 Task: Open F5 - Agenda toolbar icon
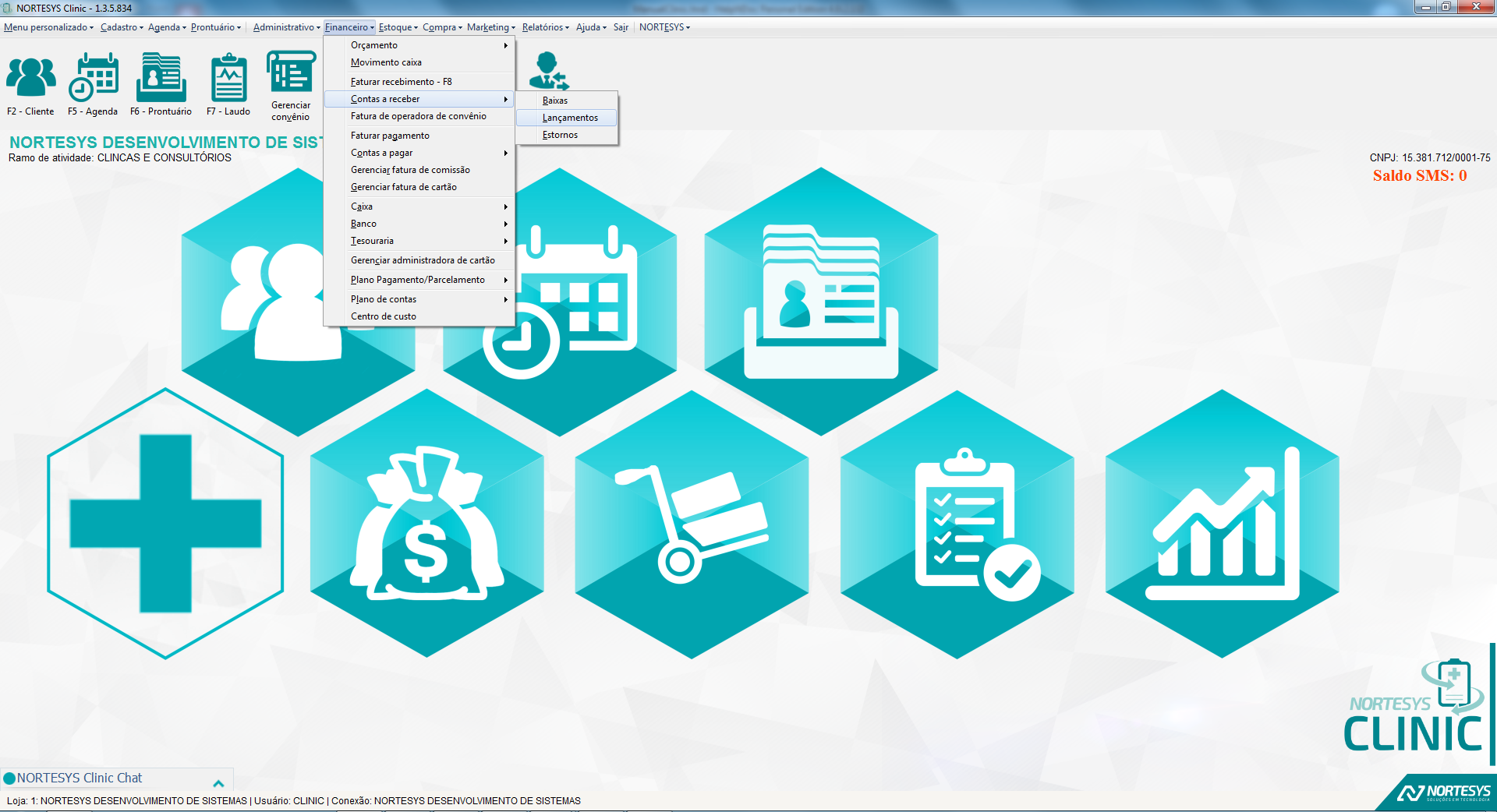coord(93,85)
